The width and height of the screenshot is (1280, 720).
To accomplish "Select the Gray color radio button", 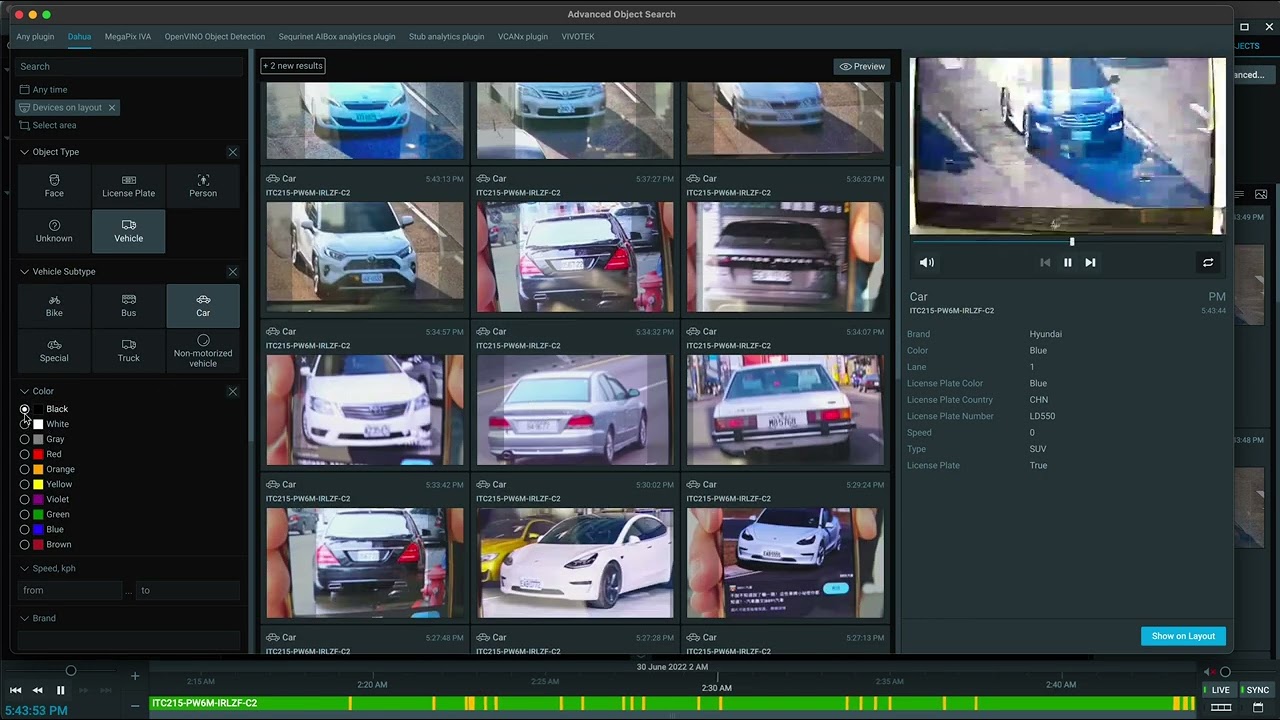I will click(25, 439).
